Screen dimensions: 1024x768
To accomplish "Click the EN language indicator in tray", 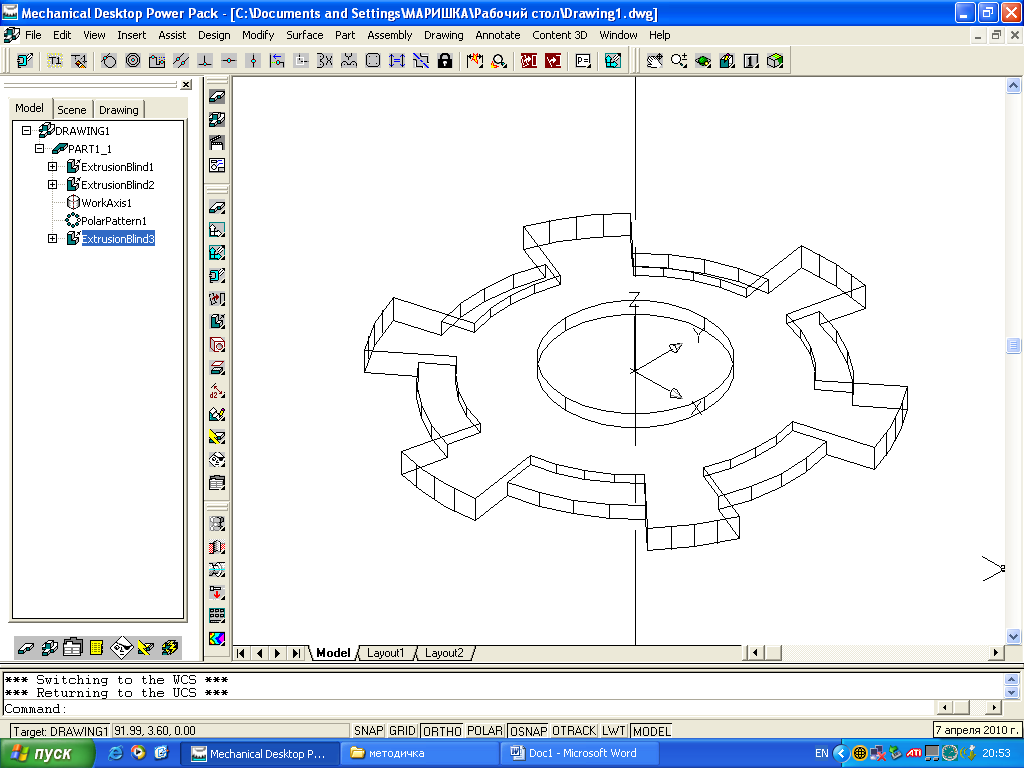I will [x=822, y=753].
